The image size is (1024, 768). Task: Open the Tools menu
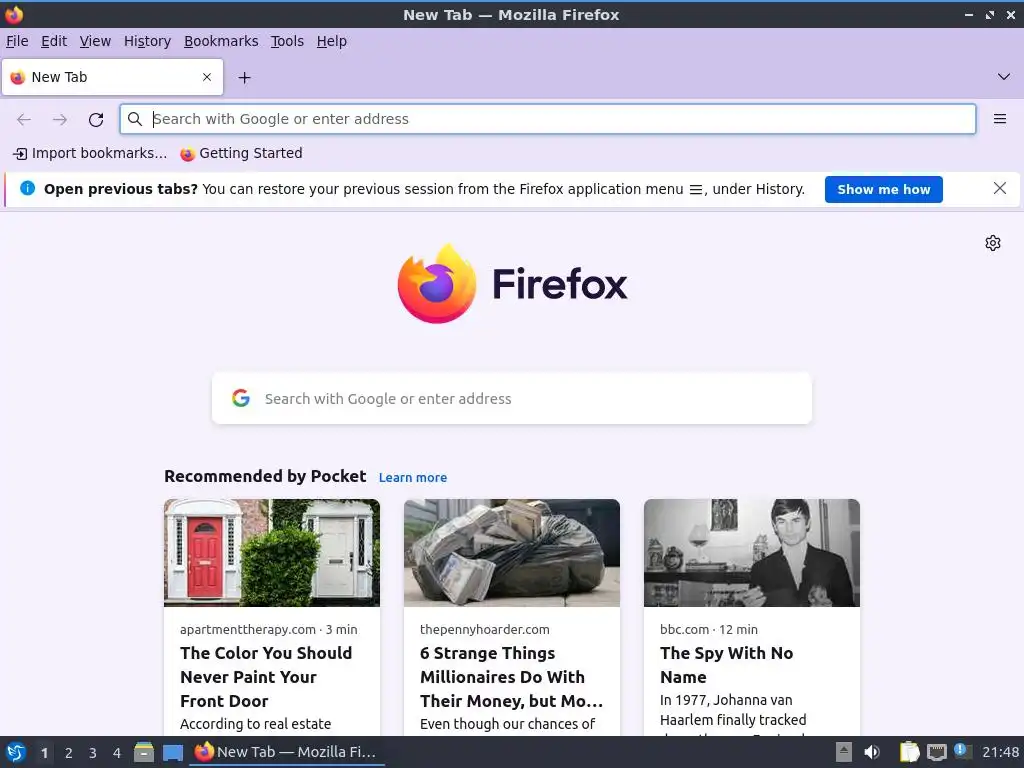(287, 41)
